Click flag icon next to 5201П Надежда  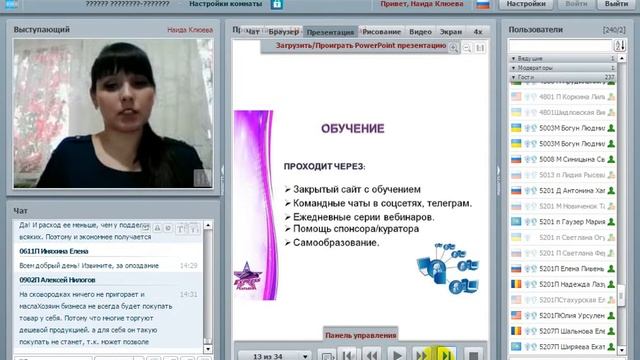[x=516, y=284]
